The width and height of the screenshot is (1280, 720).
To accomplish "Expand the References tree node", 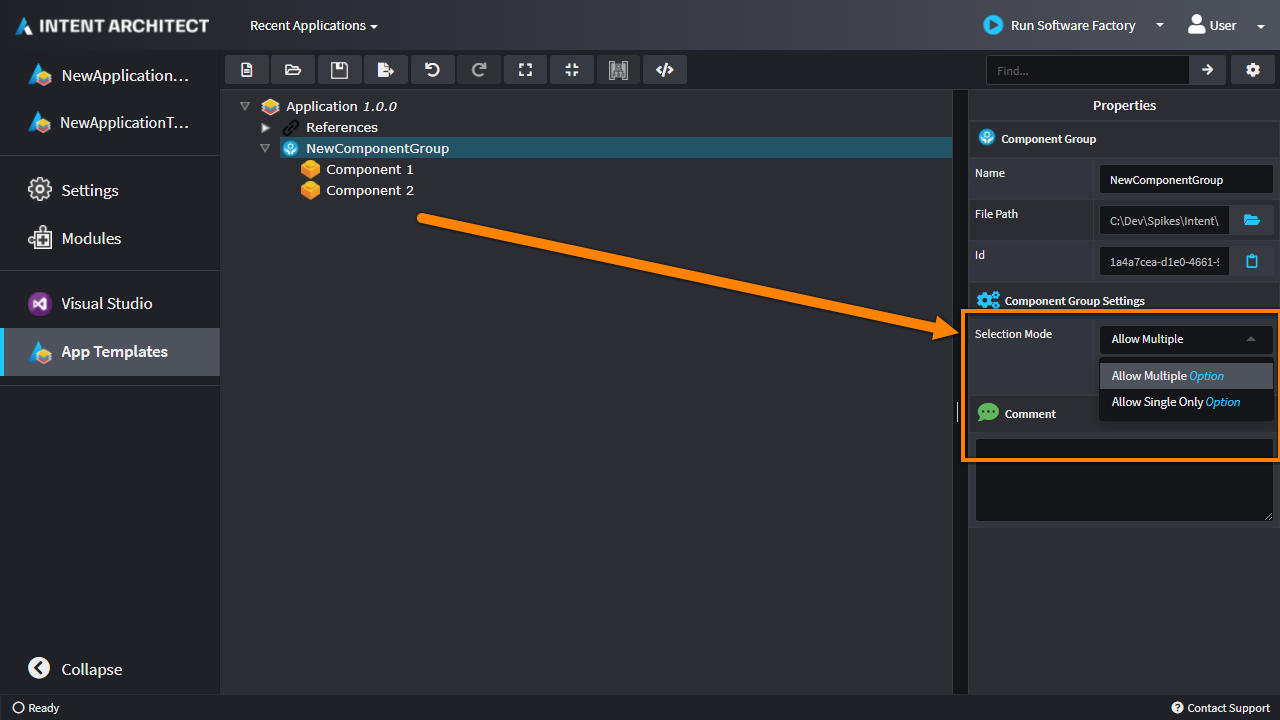I will click(265, 128).
